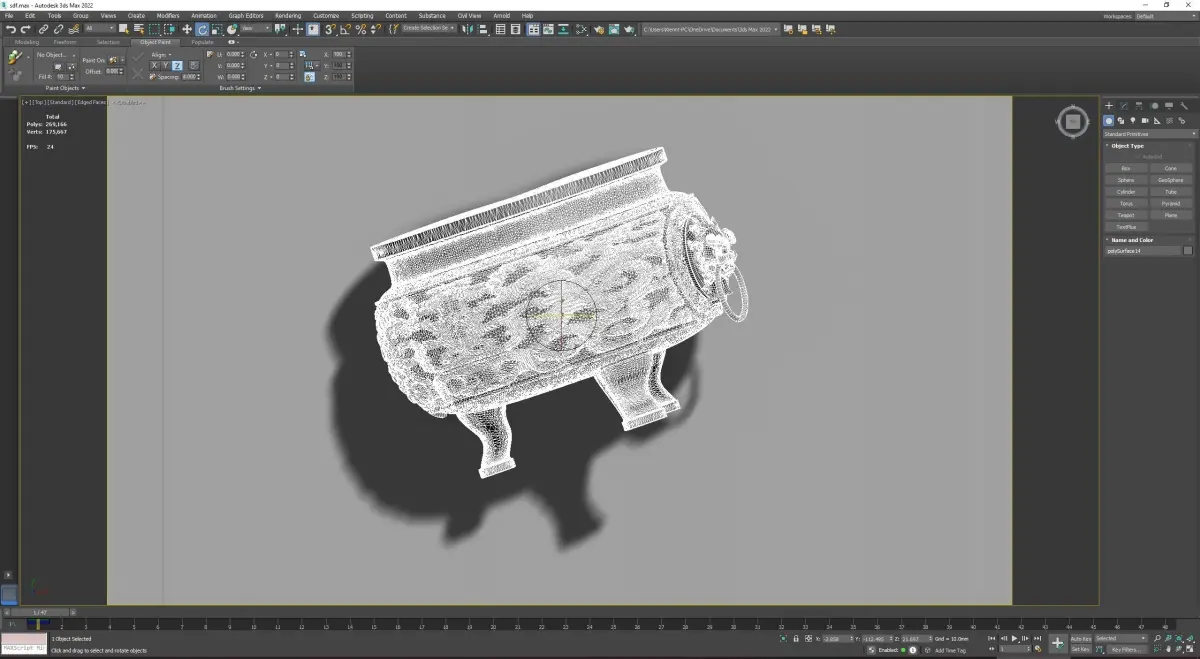The image size is (1200, 659).
Task: Open the Modifiers menu
Action: click(168, 16)
